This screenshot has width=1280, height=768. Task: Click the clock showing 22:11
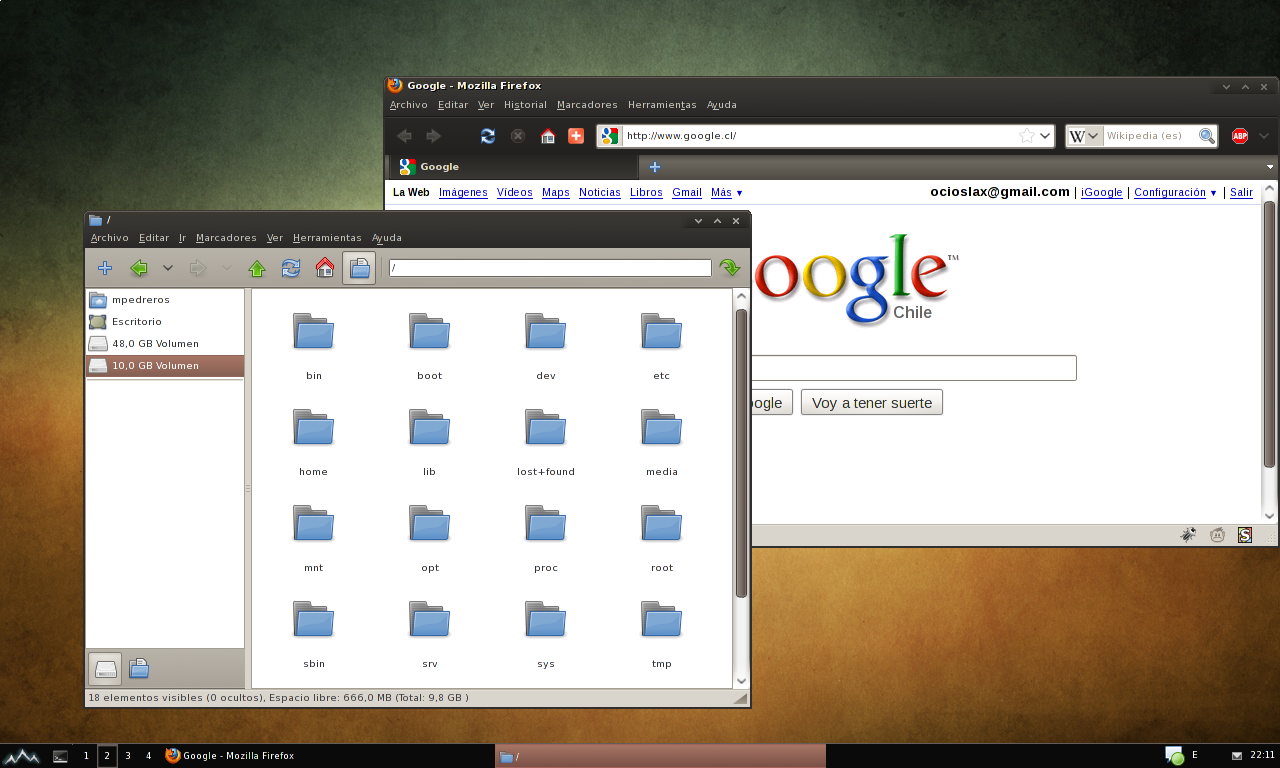click(1262, 755)
